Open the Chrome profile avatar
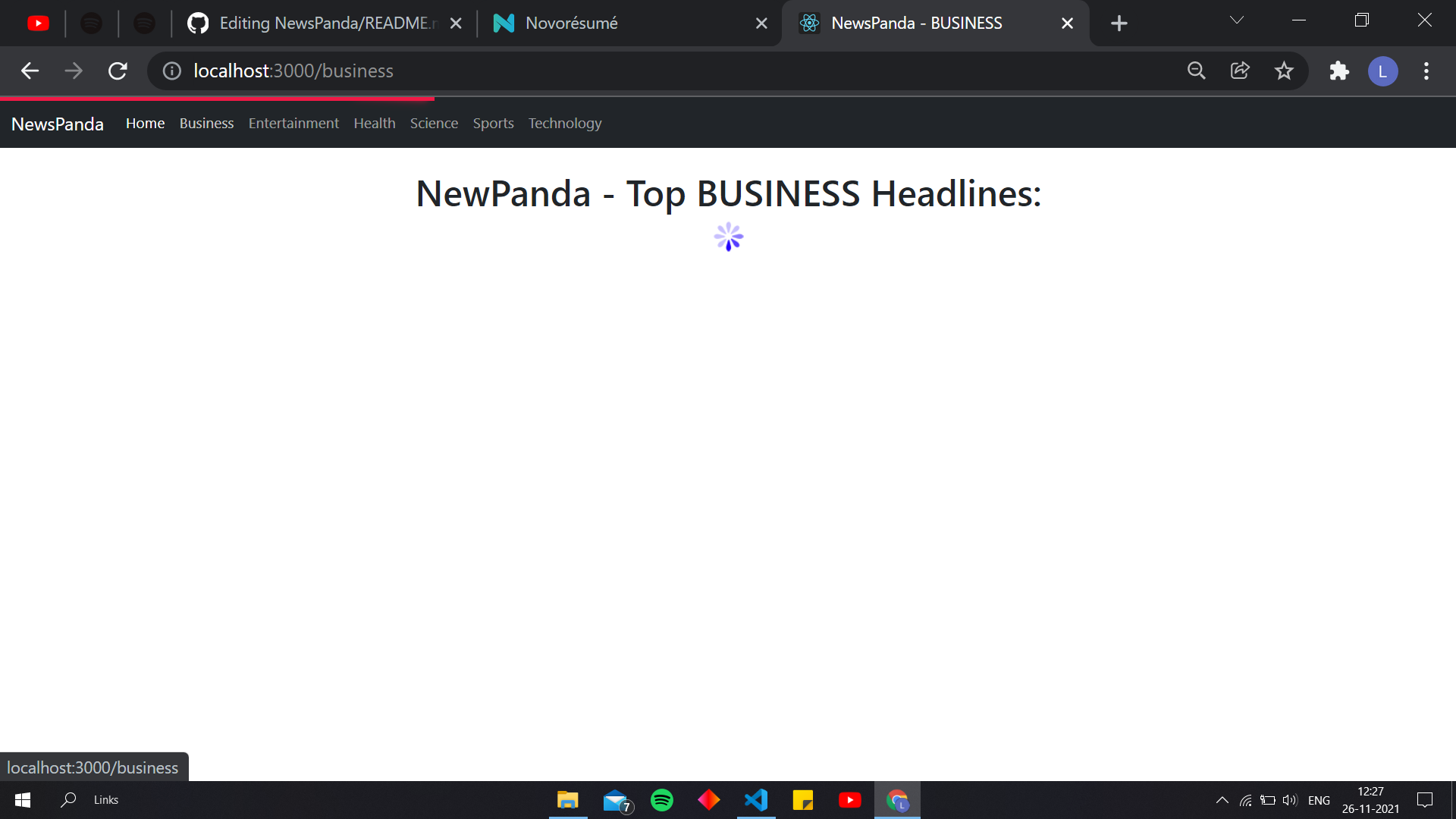This screenshot has height=819, width=1456. pos(1382,71)
